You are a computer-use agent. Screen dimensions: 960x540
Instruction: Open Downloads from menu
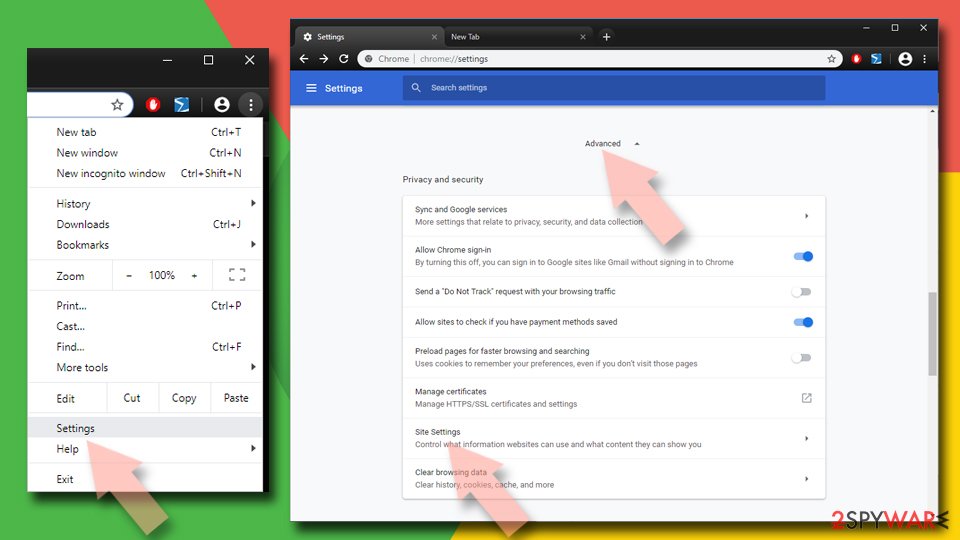(x=145, y=224)
